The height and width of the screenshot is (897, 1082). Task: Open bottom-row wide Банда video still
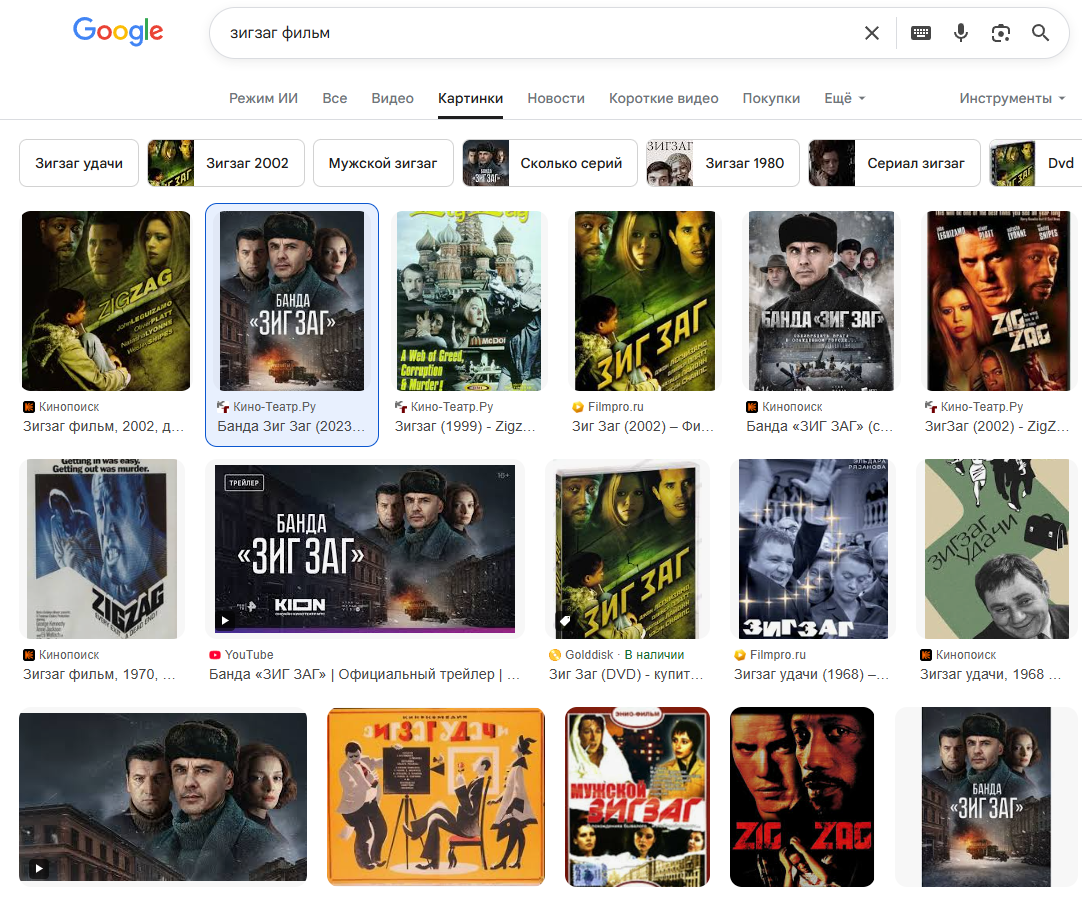tap(163, 797)
